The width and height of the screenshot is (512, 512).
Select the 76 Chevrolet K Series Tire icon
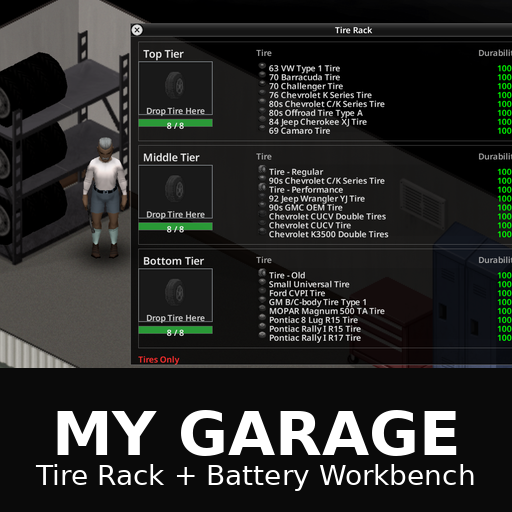(262, 93)
